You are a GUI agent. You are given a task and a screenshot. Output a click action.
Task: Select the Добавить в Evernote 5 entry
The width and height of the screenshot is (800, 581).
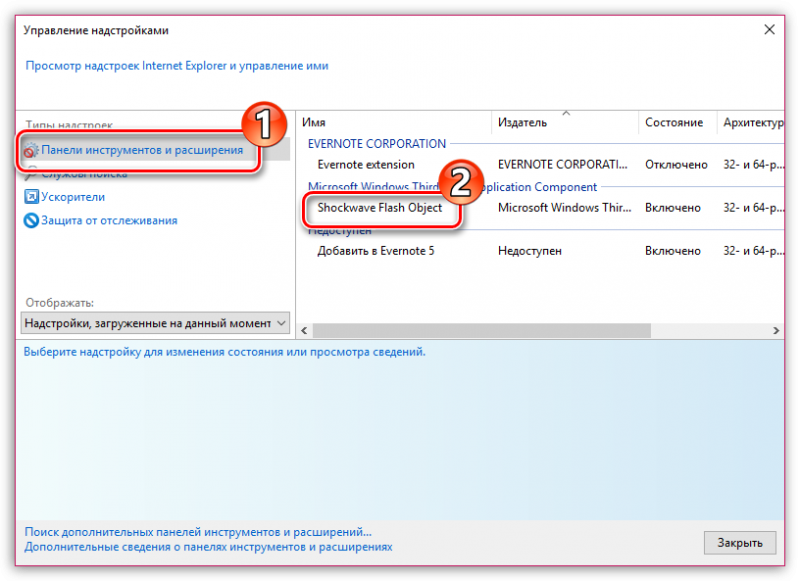[x=376, y=251]
